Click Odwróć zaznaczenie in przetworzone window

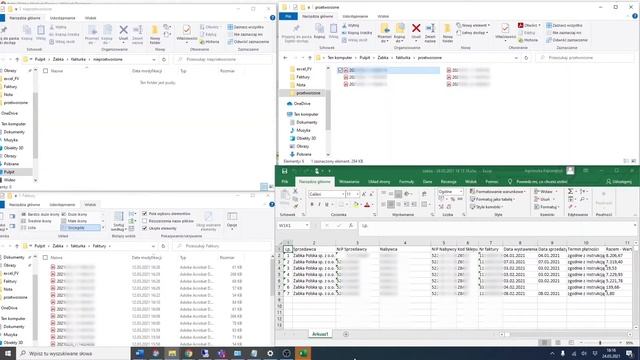(567, 40)
